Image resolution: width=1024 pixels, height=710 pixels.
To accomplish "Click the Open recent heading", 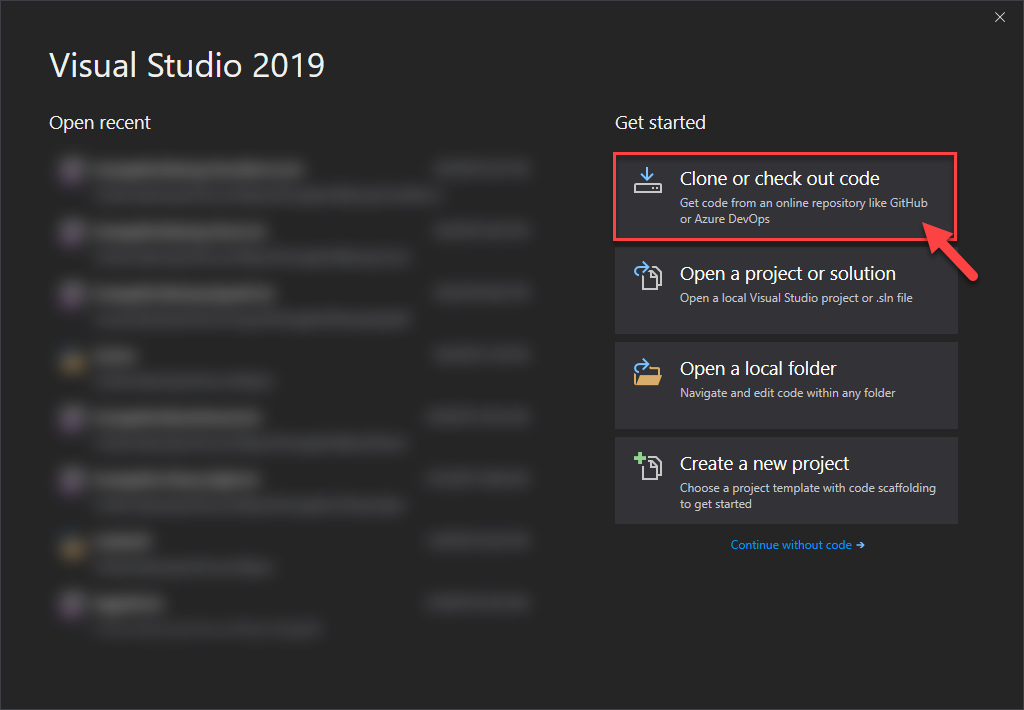I will pos(100,123).
